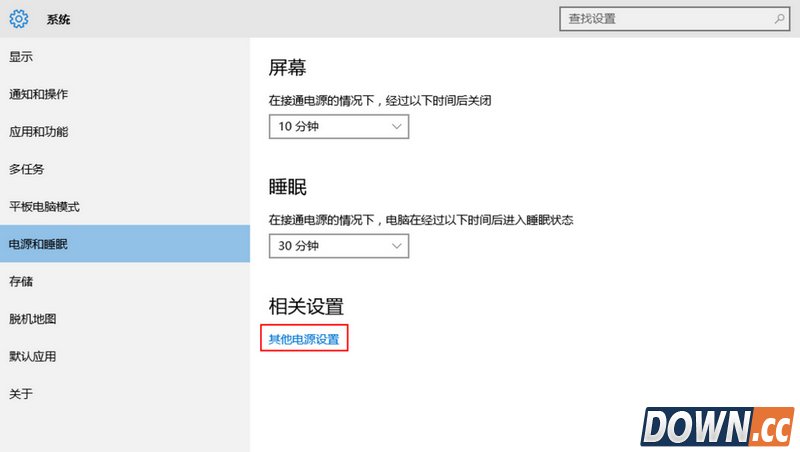Click the search magnifier icon
Viewport: 800px width, 452px height.
click(x=779, y=19)
